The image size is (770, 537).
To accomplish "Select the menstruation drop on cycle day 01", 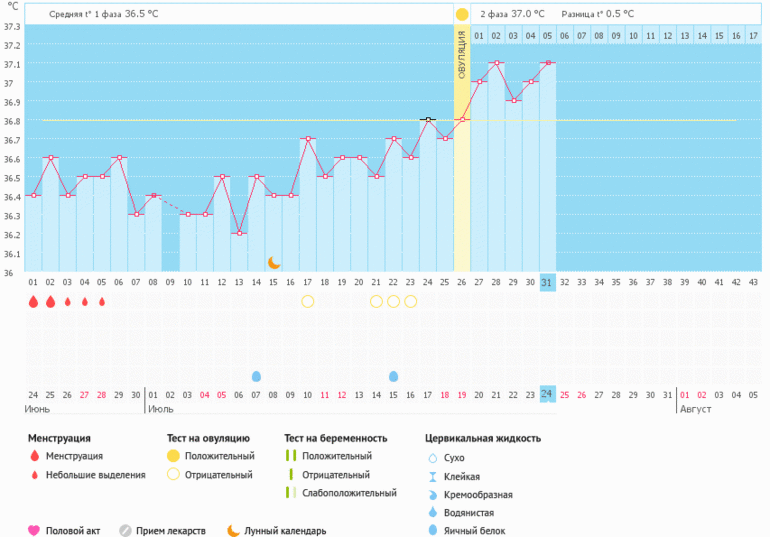I will (33, 301).
